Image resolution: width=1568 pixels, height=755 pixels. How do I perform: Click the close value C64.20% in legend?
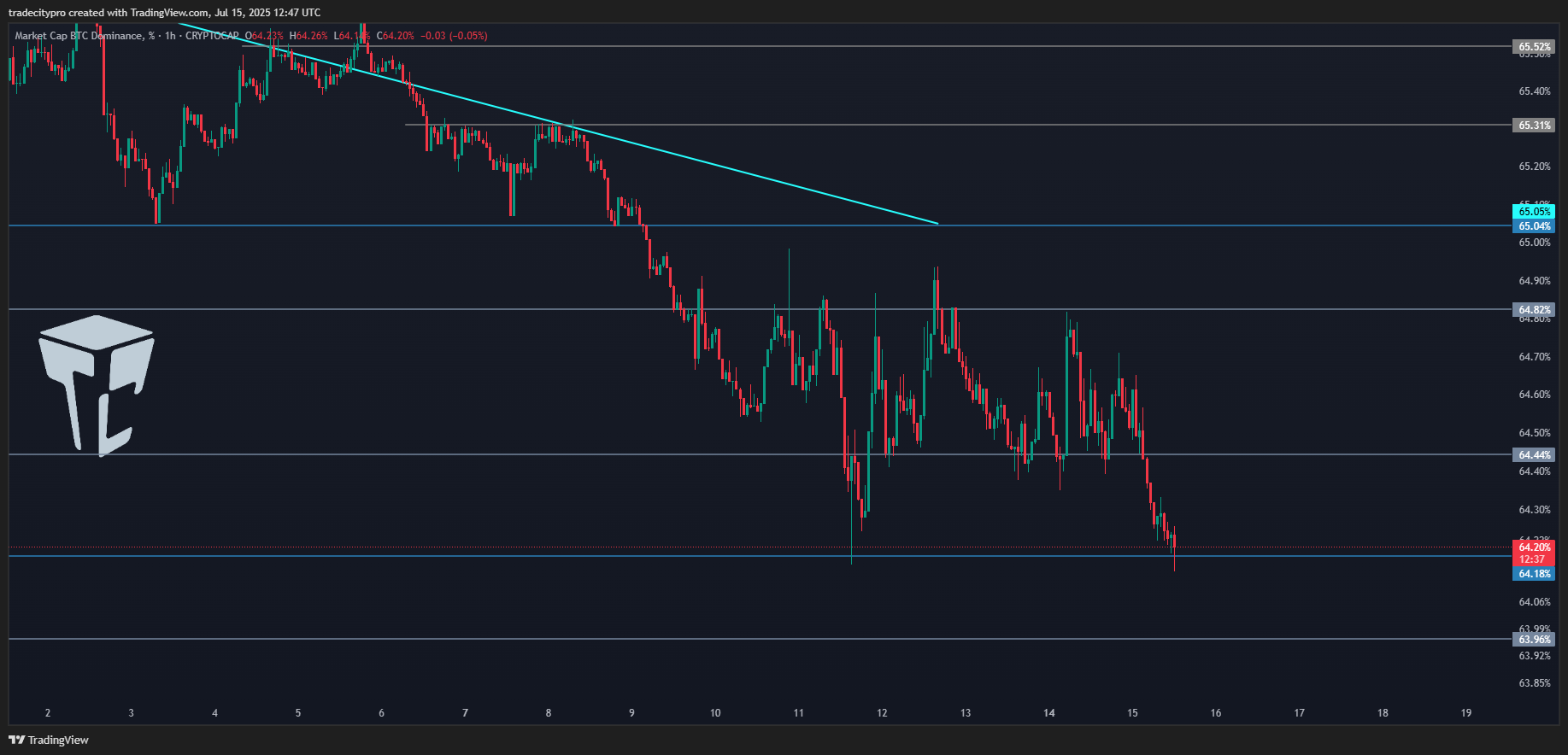[395, 36]
